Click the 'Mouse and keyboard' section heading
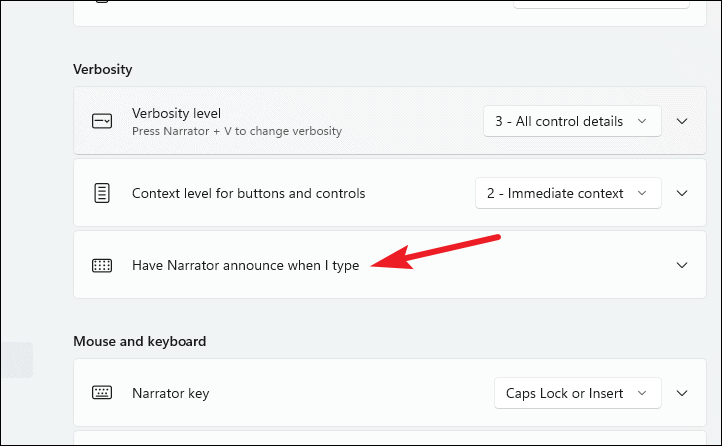The image size is (722, 446). click(140, 342)
